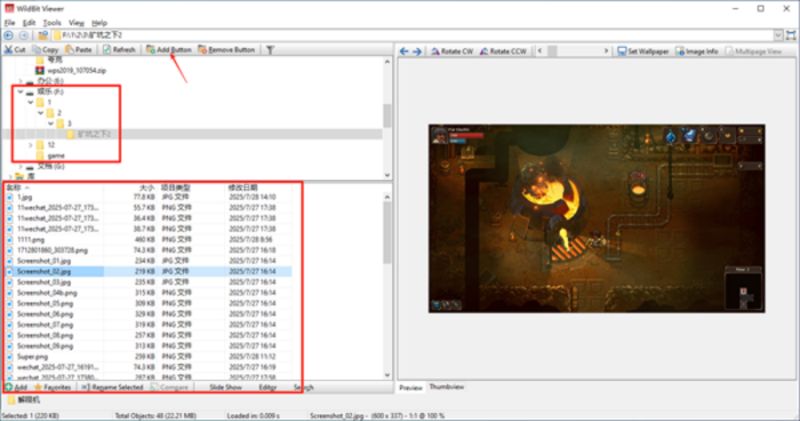Click the game screenshot preview image
Screen dimensions: 800x421
(596, 218)
